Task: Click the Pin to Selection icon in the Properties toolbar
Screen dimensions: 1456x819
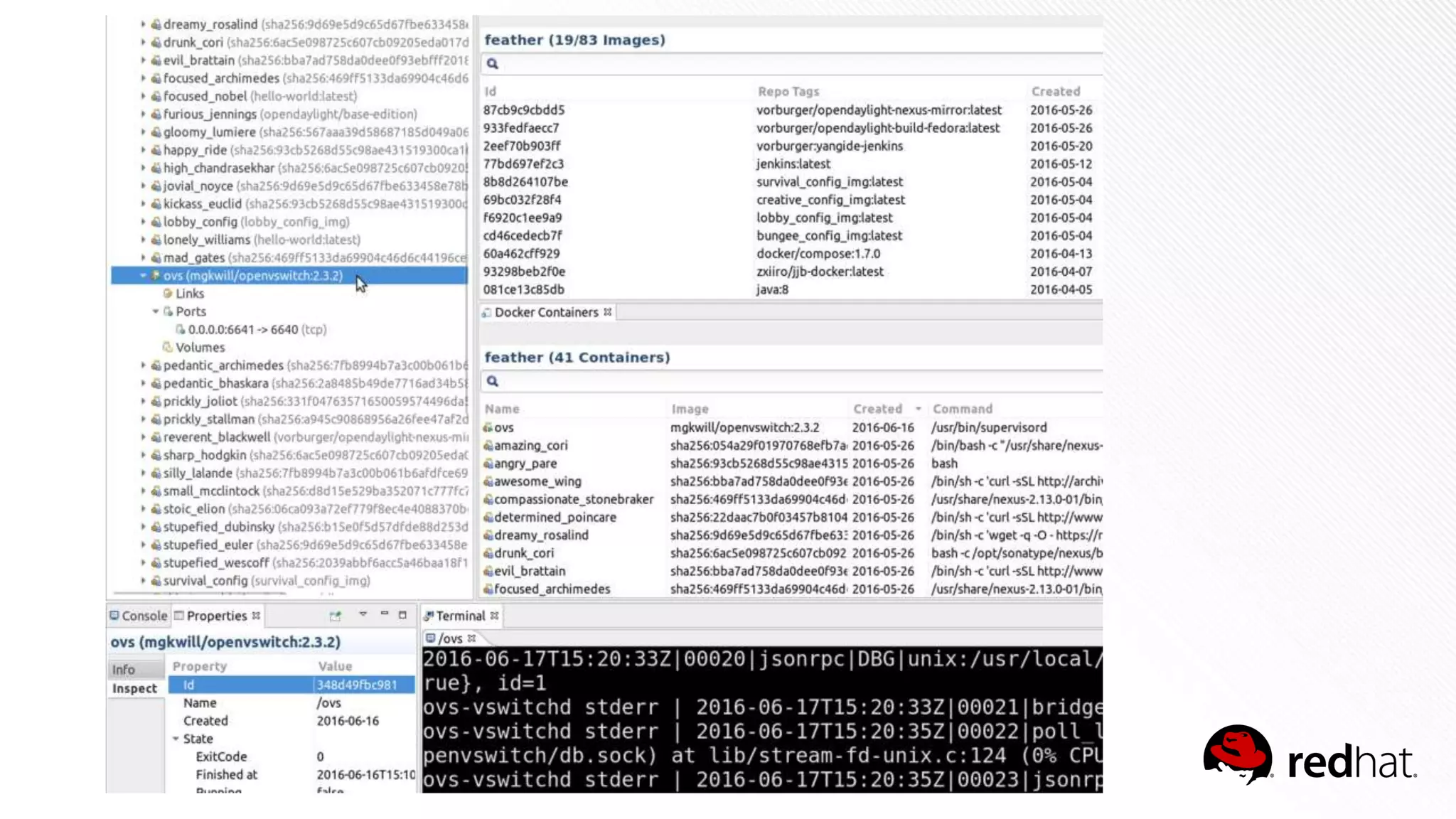Action: click(x=335, y=616)
